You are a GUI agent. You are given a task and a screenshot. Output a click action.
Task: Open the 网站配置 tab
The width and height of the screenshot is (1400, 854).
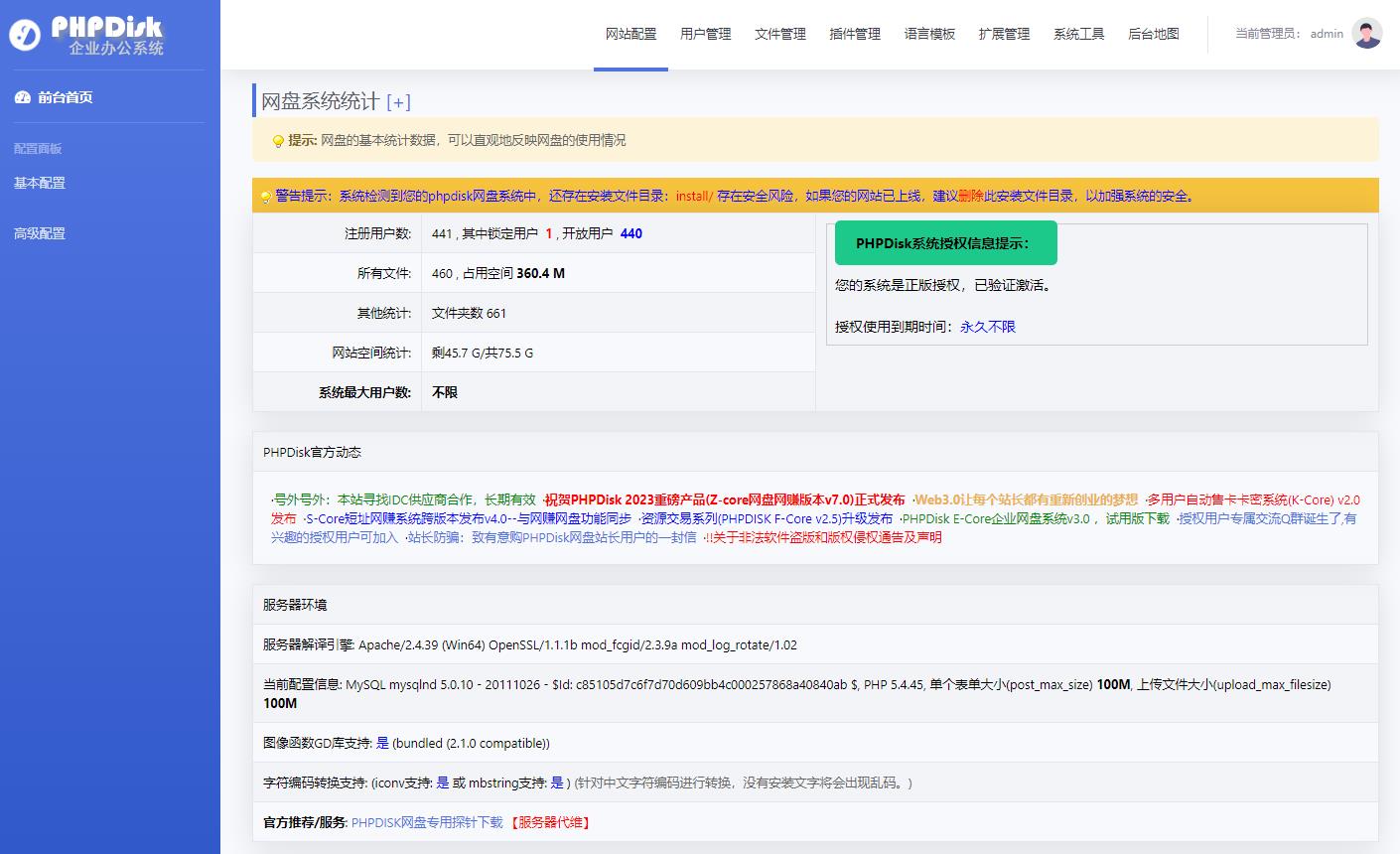pos(630,34)
